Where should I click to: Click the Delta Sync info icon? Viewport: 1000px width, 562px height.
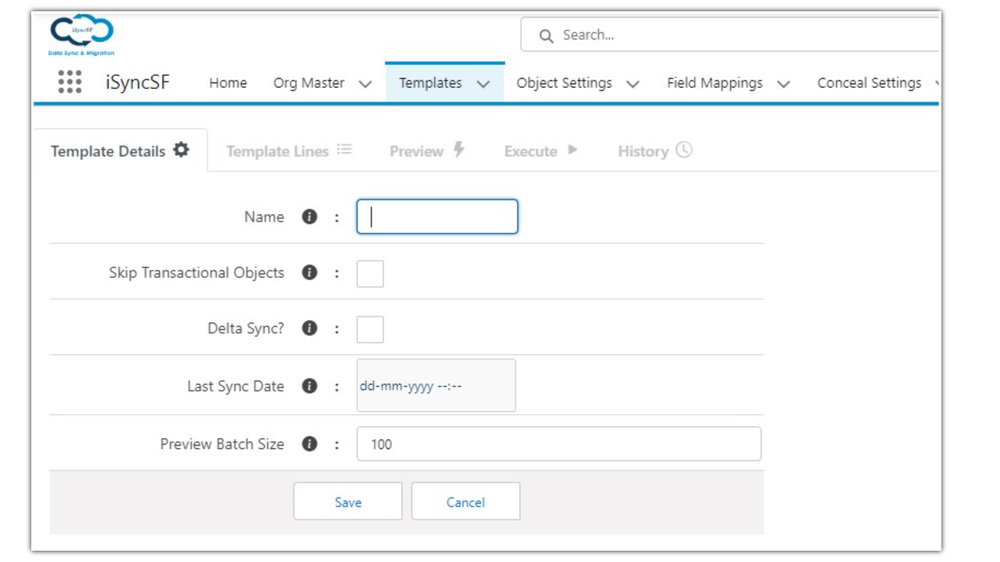pos(310,328)
